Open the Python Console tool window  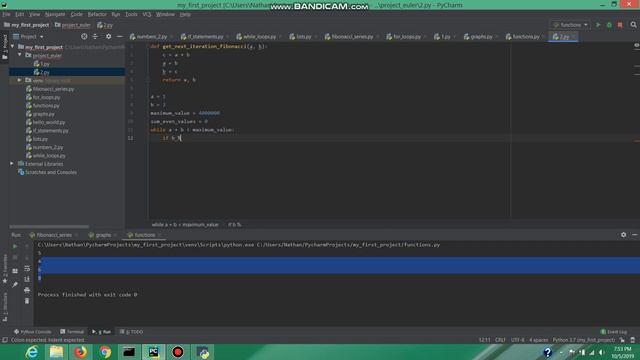click(32, 332)
